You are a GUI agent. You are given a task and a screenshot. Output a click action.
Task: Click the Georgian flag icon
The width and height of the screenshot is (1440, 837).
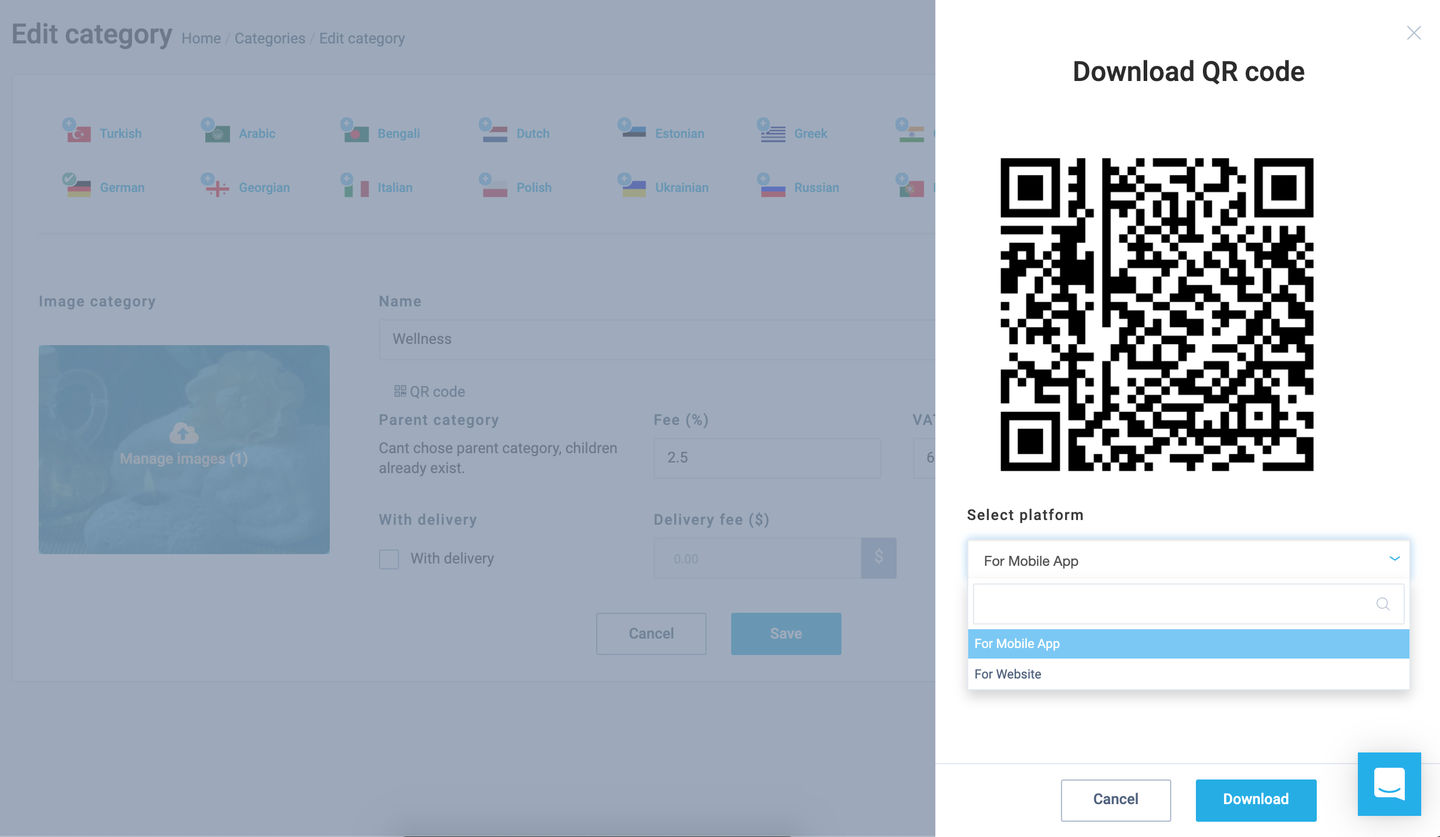click(x=217, y=187)
